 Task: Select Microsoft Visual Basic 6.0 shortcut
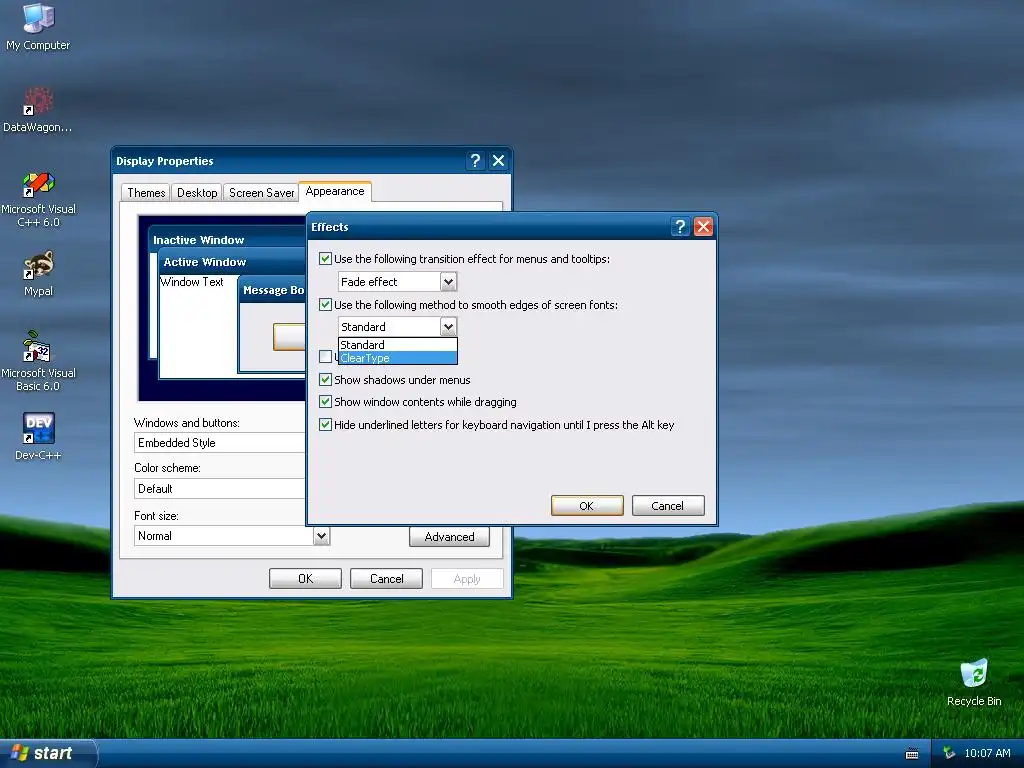pos(38,362)
